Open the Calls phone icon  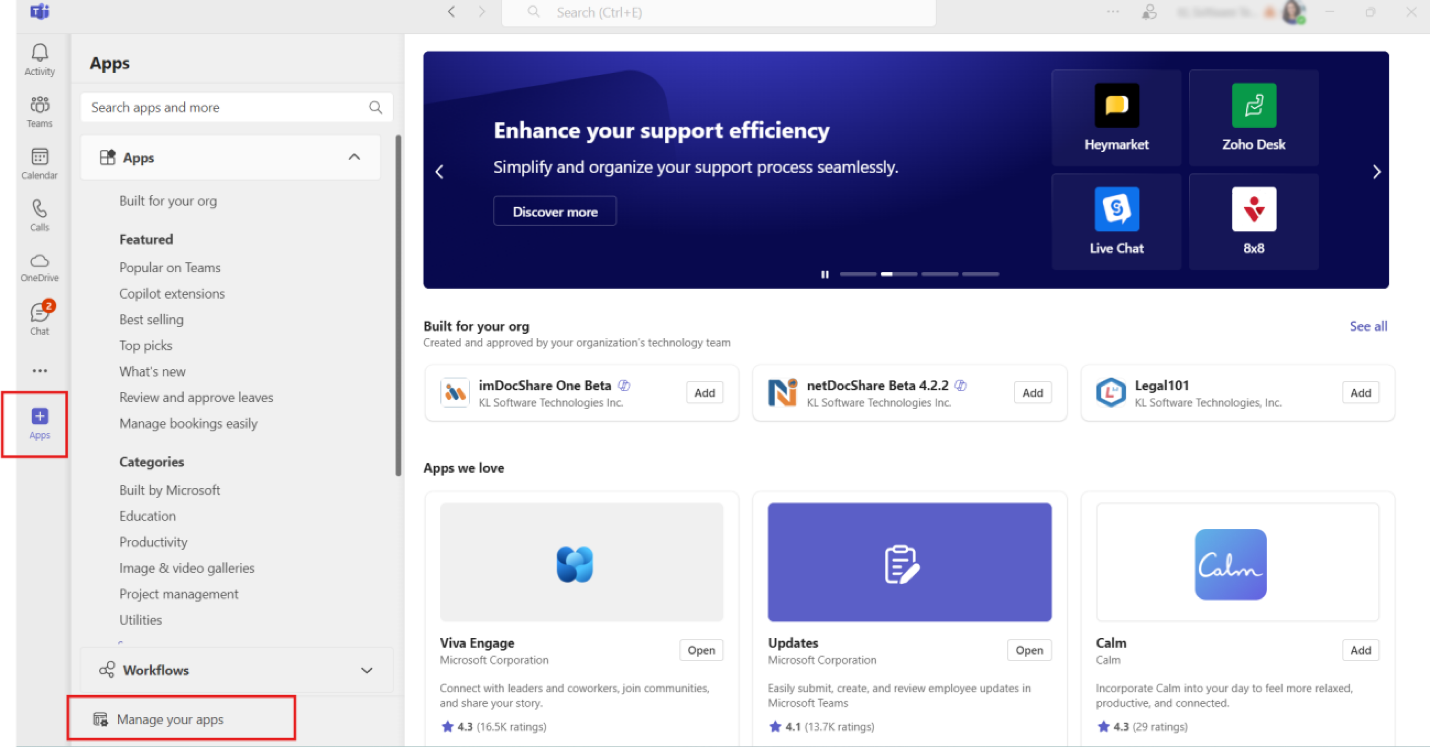click(40, 215)
